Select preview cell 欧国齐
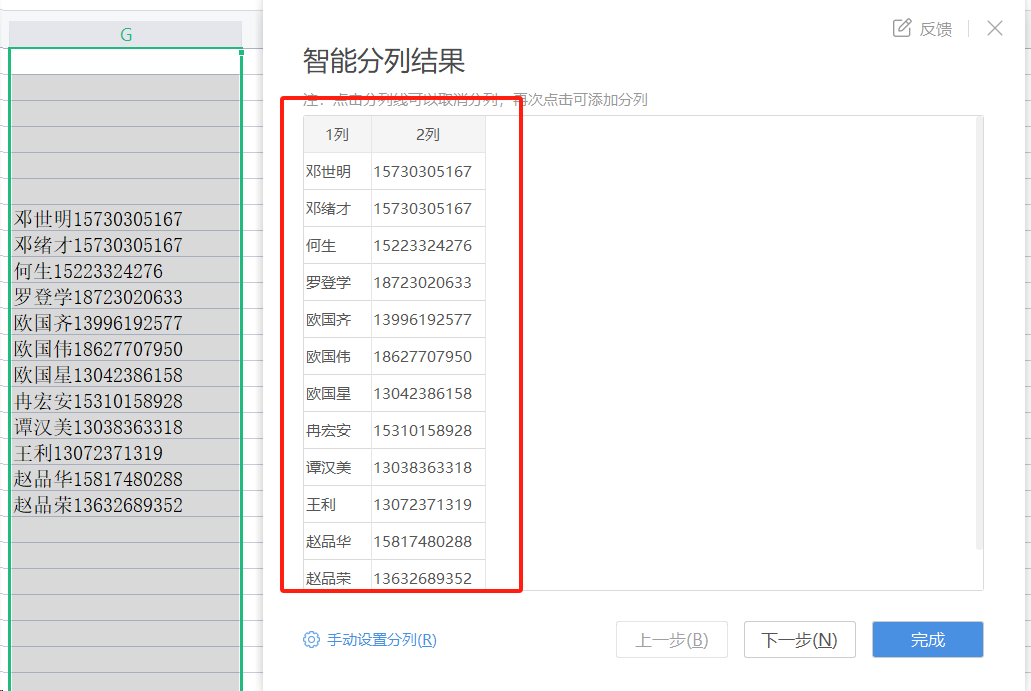Viewport: 1031px width, 691px height. pos(337,320)
